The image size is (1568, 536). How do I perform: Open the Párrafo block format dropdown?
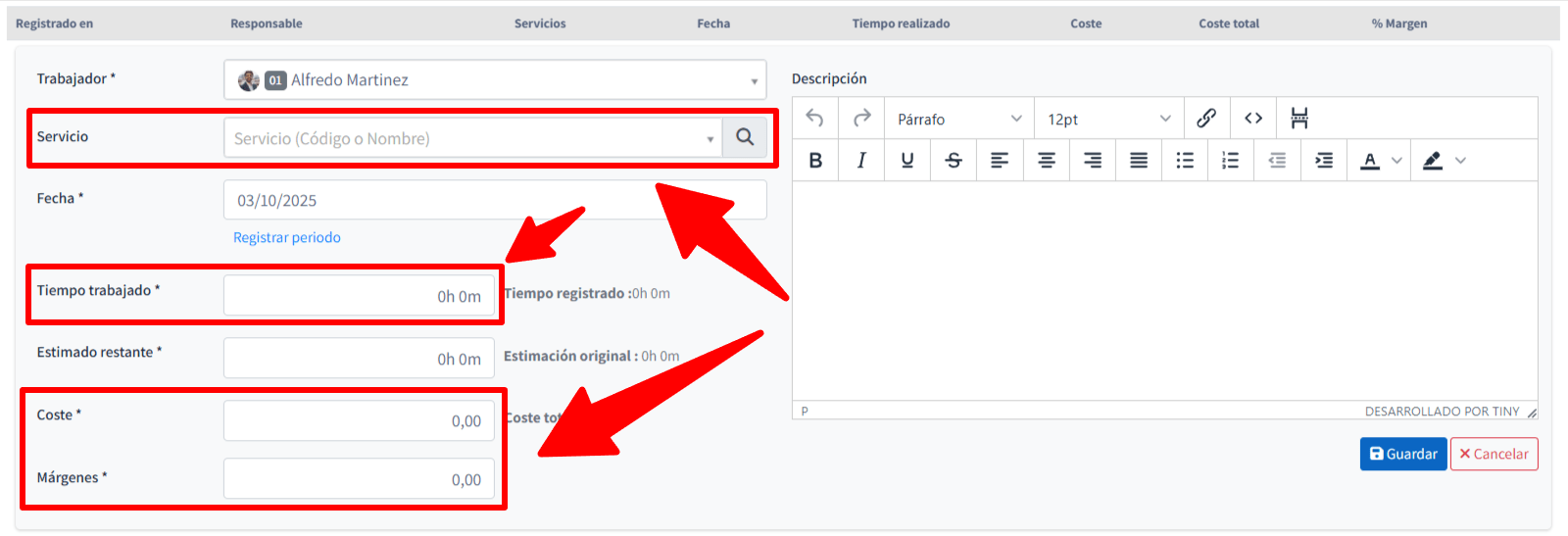(x=958, y=119)
